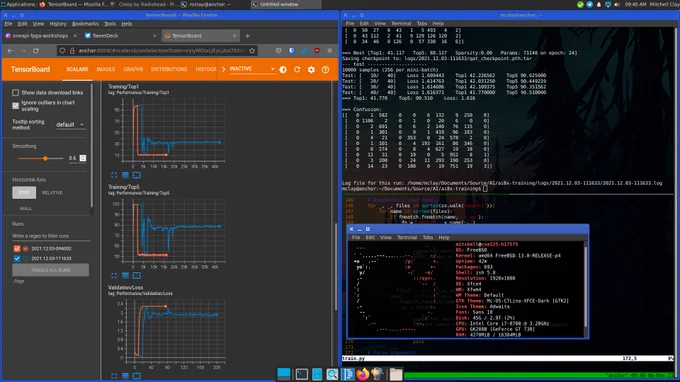Expand Training/Top5 chart to full size
Image resolution: width=680 pixels, height=382 pixels.
[114, 275]
